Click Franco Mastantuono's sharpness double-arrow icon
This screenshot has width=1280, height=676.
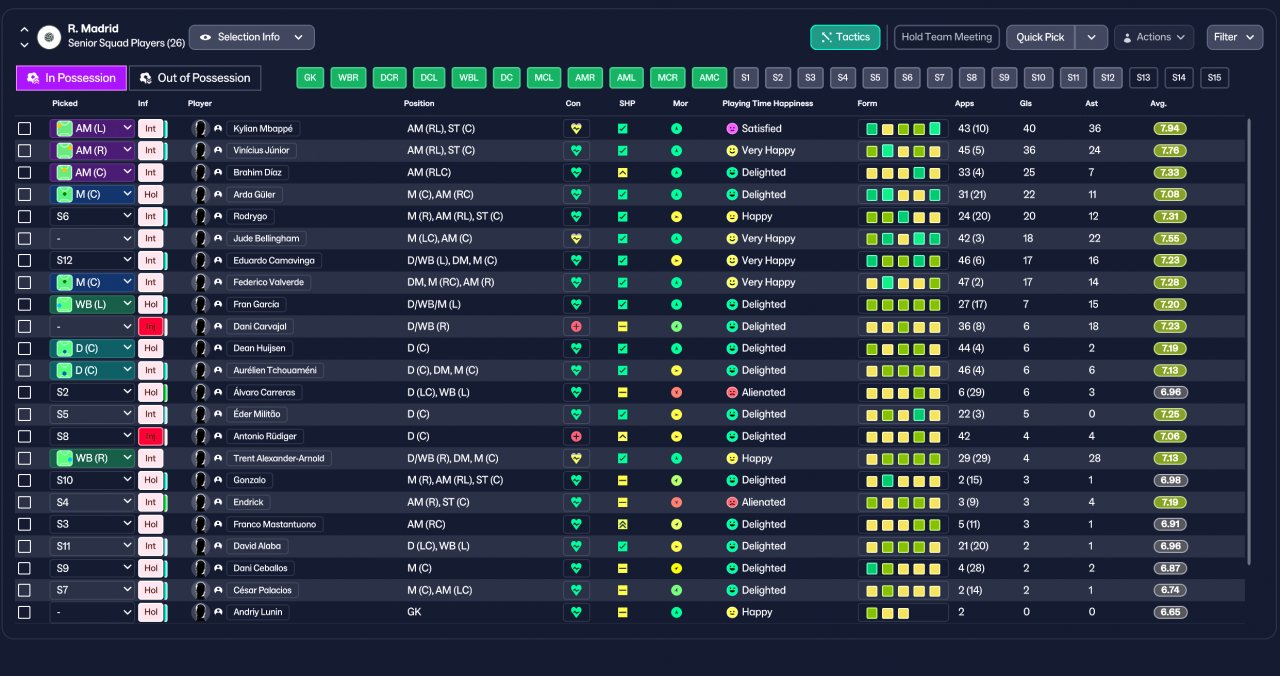[x=622, y=525]
